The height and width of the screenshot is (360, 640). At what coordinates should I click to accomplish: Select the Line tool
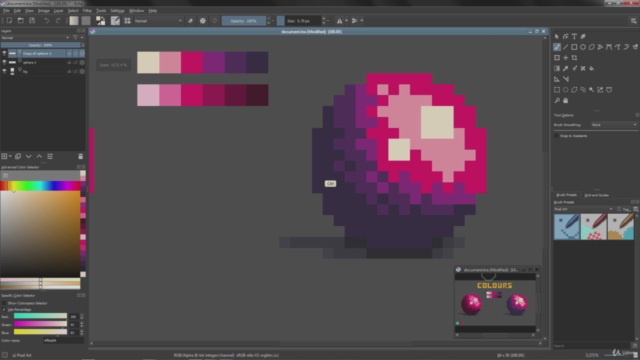pyautogui.click(x=566, y=47)
